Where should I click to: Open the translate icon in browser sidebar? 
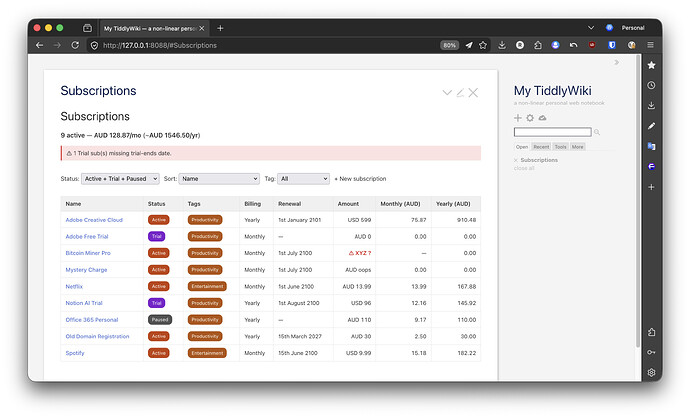tap(652, 146)
